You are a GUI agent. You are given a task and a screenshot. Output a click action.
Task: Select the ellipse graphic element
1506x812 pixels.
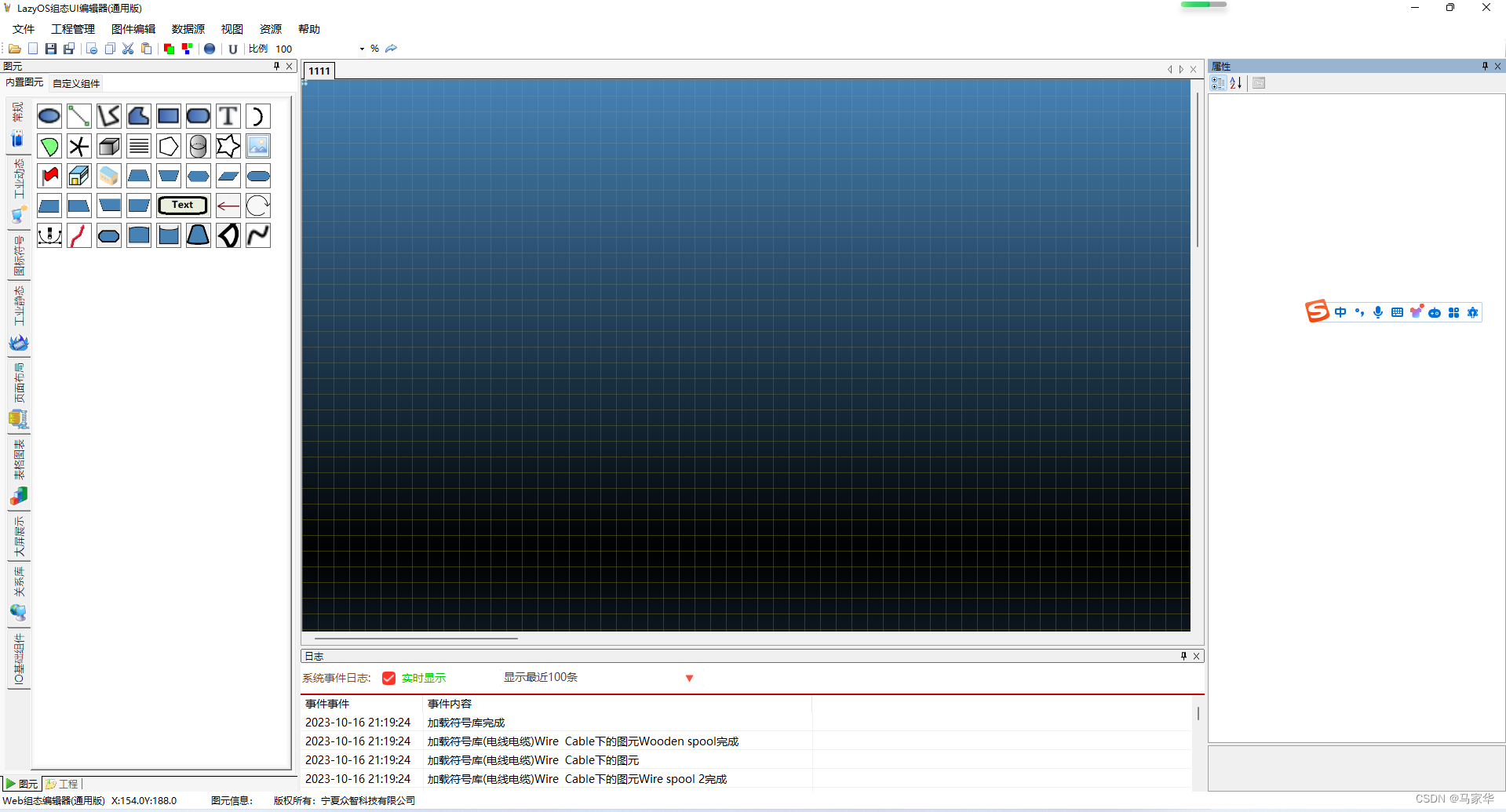(49, 115)
